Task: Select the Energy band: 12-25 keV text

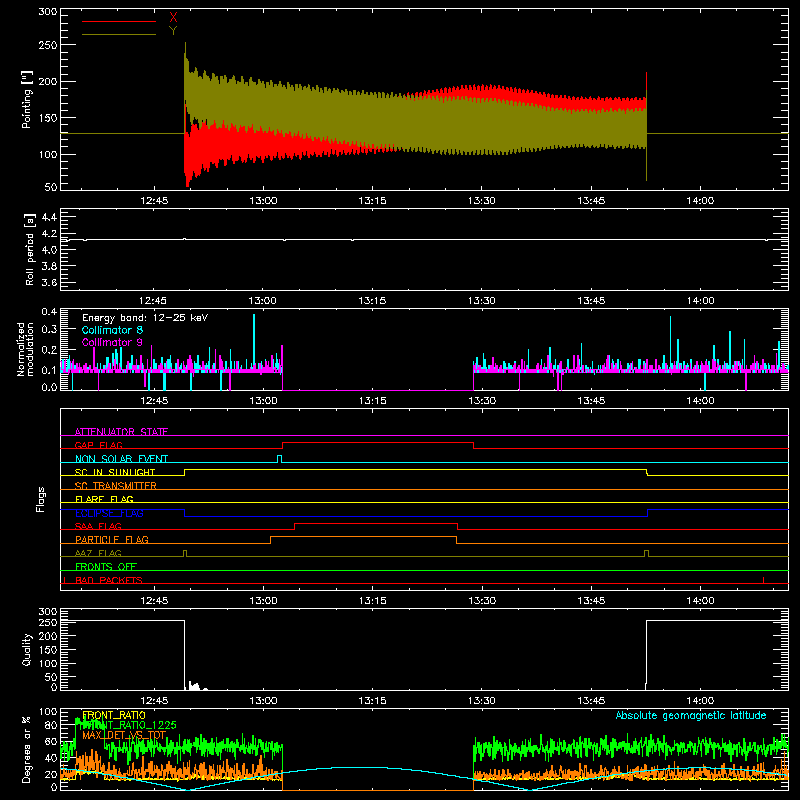Action: pyautogui.click(x=145, y=318)
